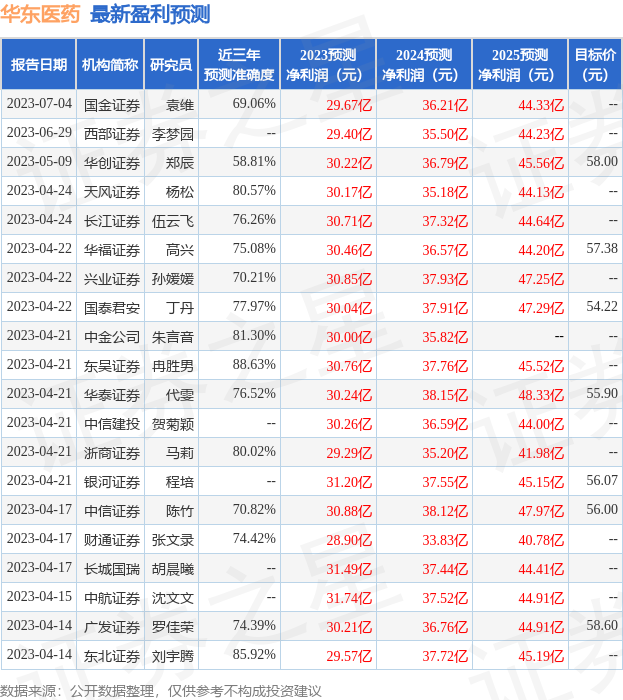Click analyst name 胡晨曦
623x700 pixels.
pos(173,569)
